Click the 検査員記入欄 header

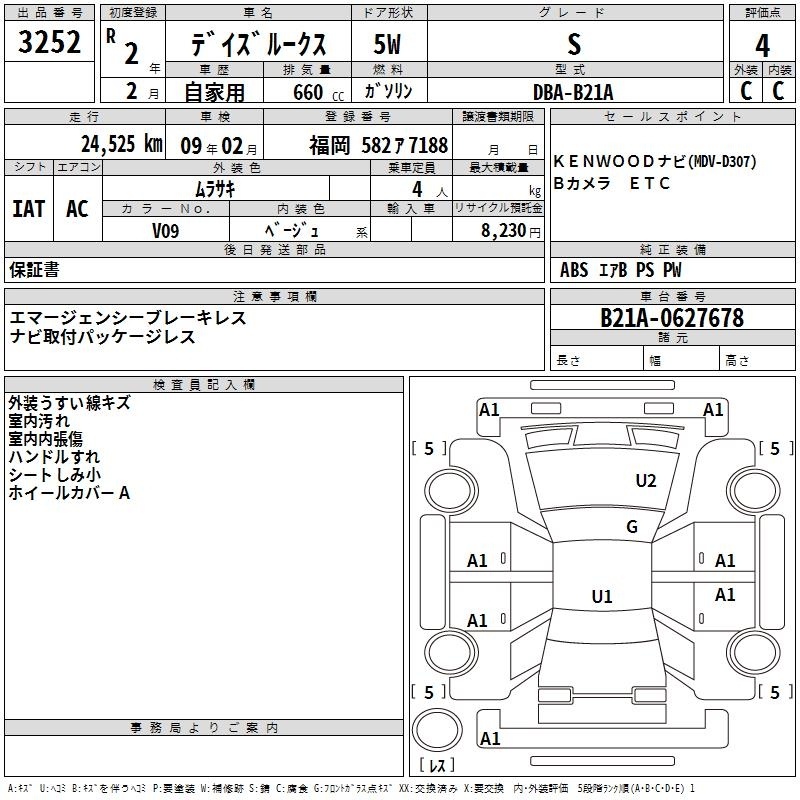204,385
